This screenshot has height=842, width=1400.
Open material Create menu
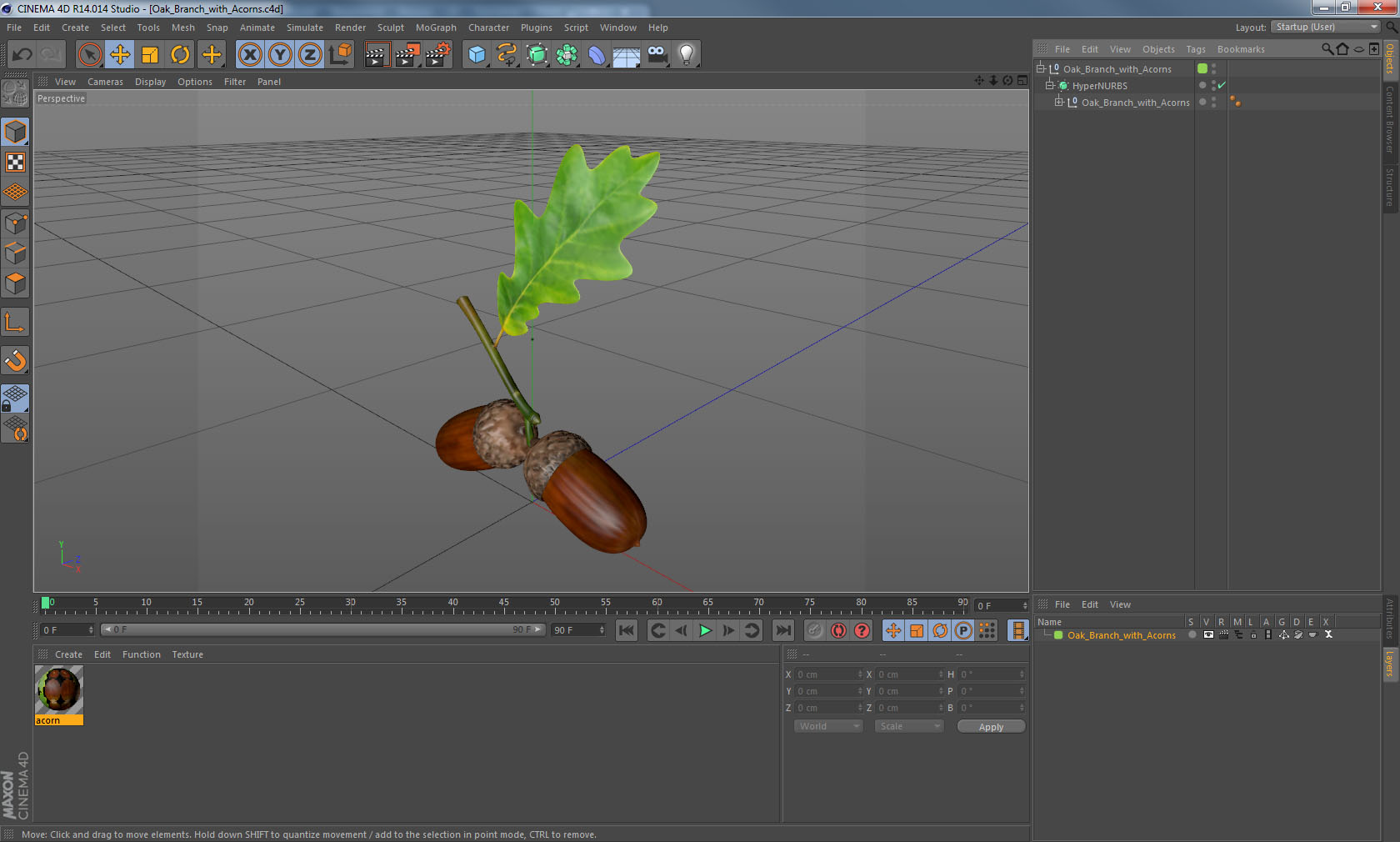[68, 654]
